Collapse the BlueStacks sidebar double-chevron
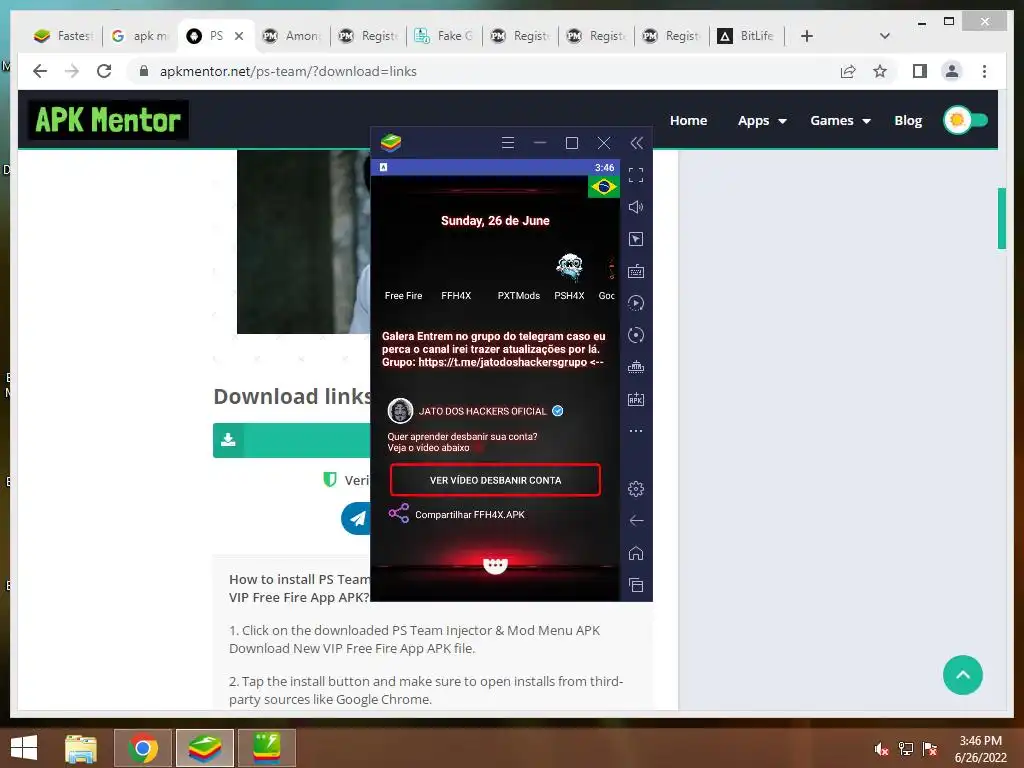This screenshot has height=768, width=1024. click(637, 143)
